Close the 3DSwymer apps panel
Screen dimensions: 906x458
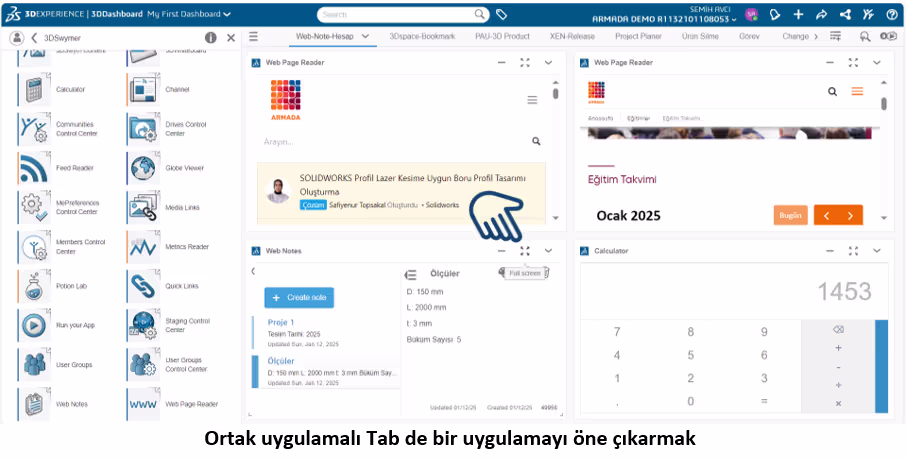tap(231, 38)
